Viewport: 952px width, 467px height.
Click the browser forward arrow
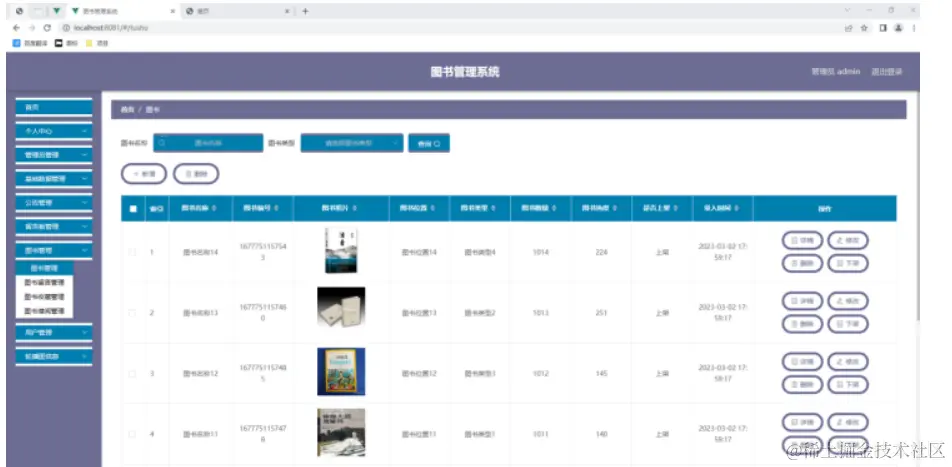point(32,28)
